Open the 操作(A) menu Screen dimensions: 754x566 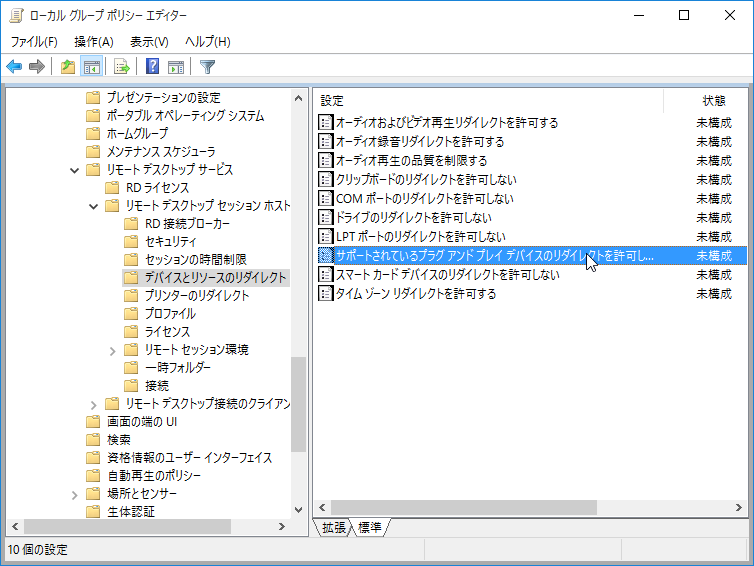94,42
